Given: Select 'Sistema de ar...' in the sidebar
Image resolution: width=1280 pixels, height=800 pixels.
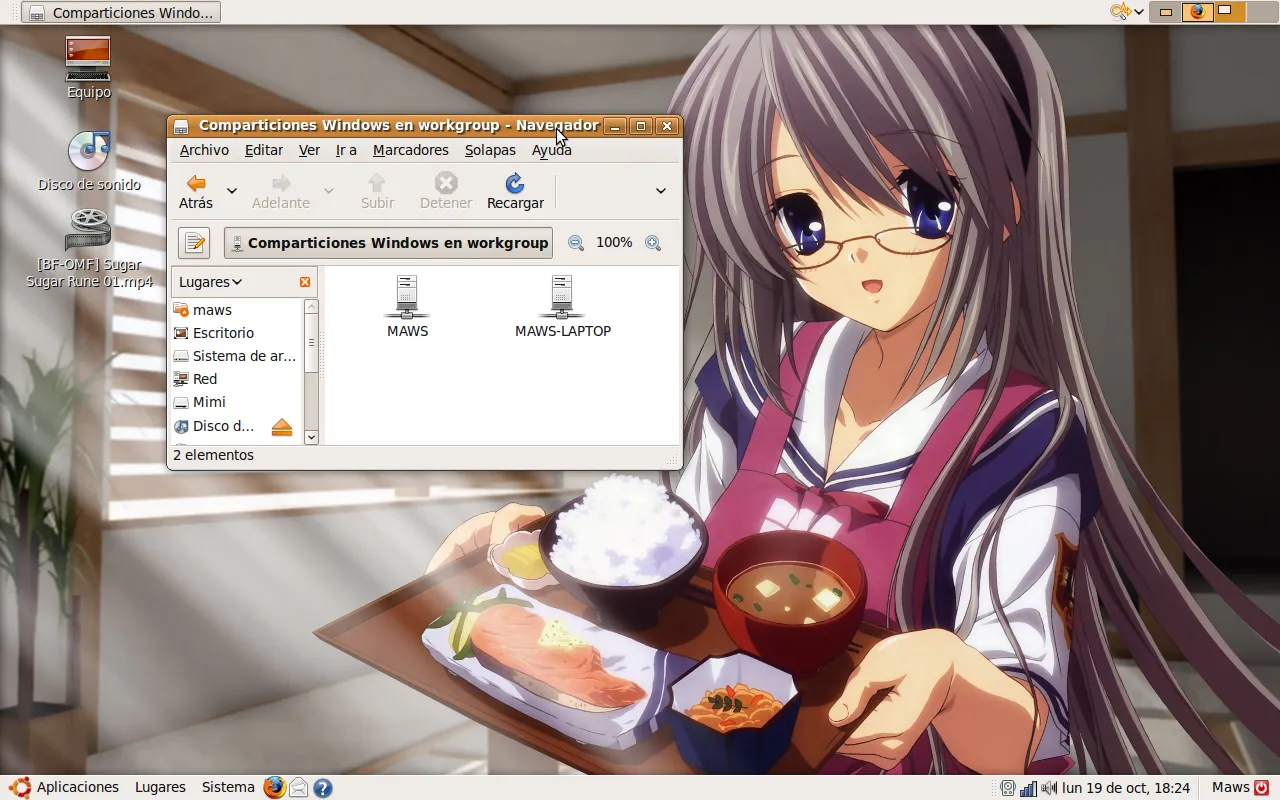Looking at the screenshot, I should (x=236, y=356).
